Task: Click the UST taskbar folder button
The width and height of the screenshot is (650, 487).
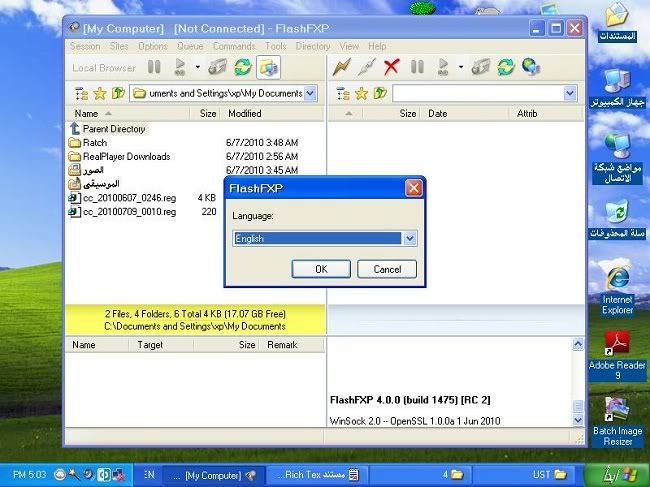Action: [x=526, y=475]
